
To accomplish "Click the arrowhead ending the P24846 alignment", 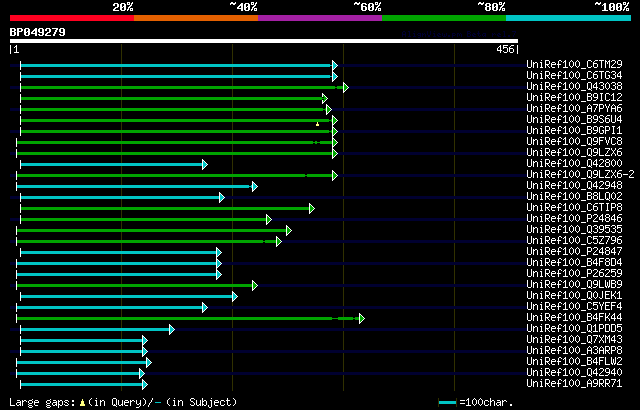I will click(x=269, y=219).
